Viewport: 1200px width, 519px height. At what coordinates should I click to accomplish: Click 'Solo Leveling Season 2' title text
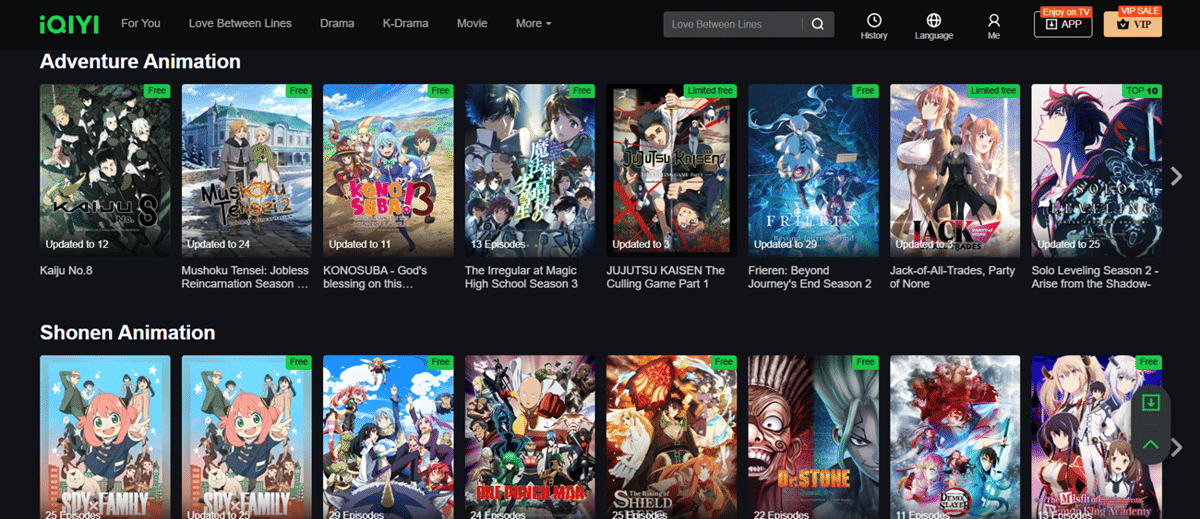[x=1094, y=277]
